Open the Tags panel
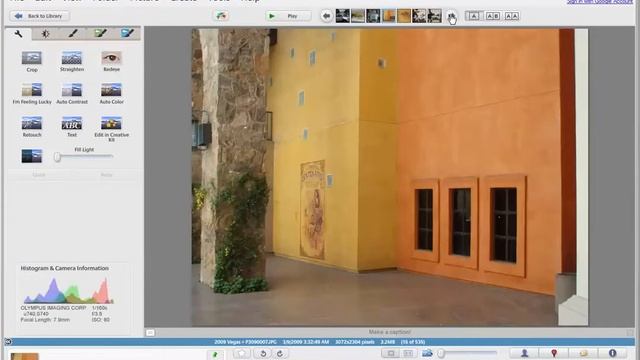The image size is (640, 360). (x=583, y=353)
